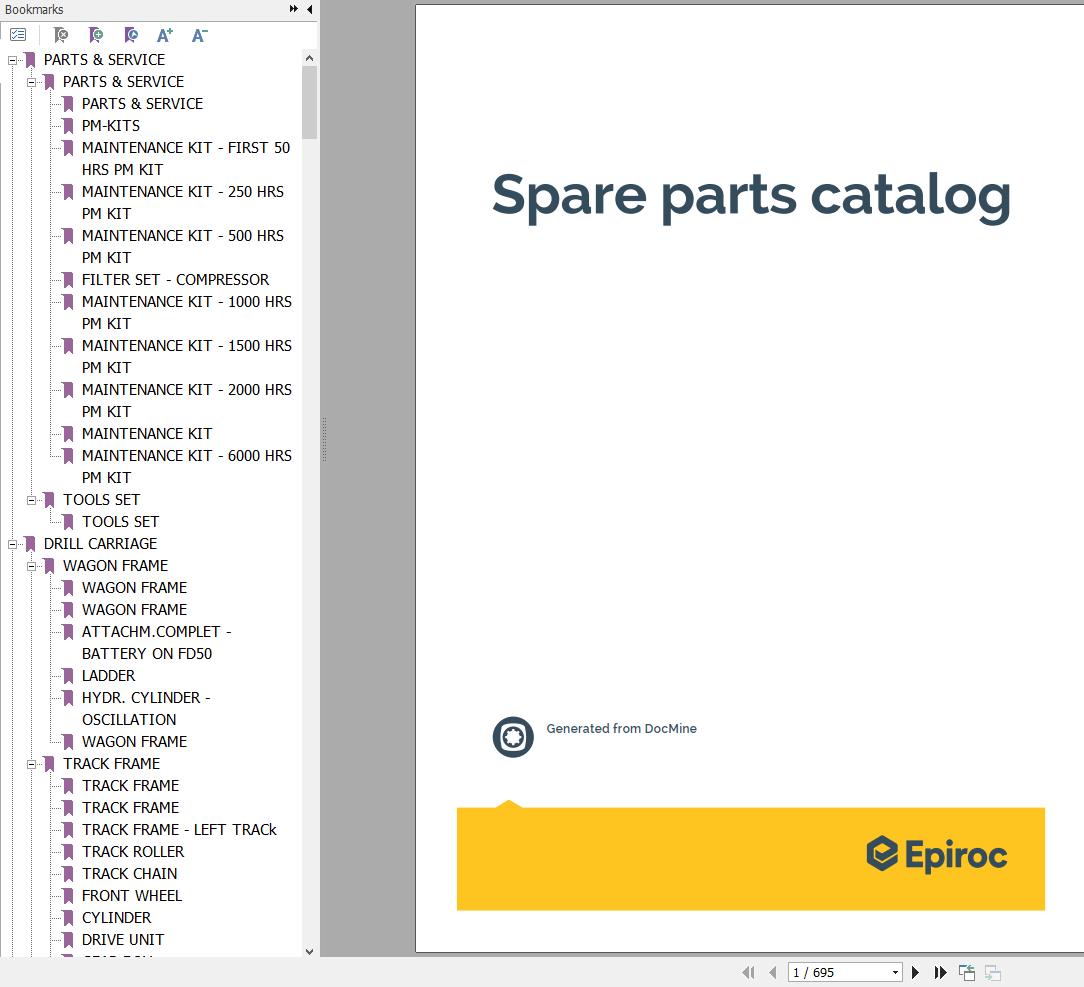This screenshot has height=987, width=1084.
Task: Click the bookmark icon beside LADDER
Action: (x=68, y=676)
